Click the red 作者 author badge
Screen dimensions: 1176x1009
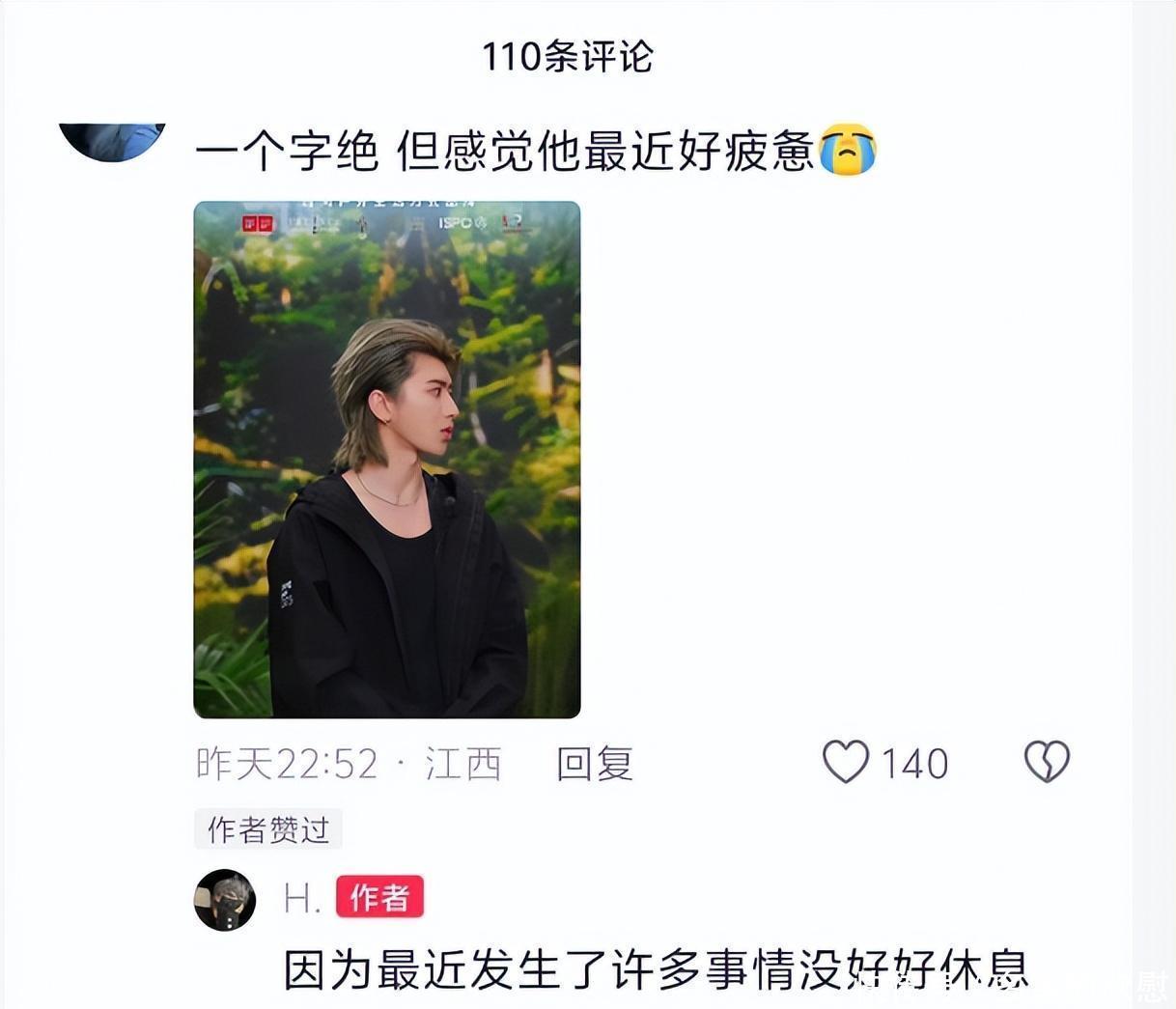(x=379, y=898)
